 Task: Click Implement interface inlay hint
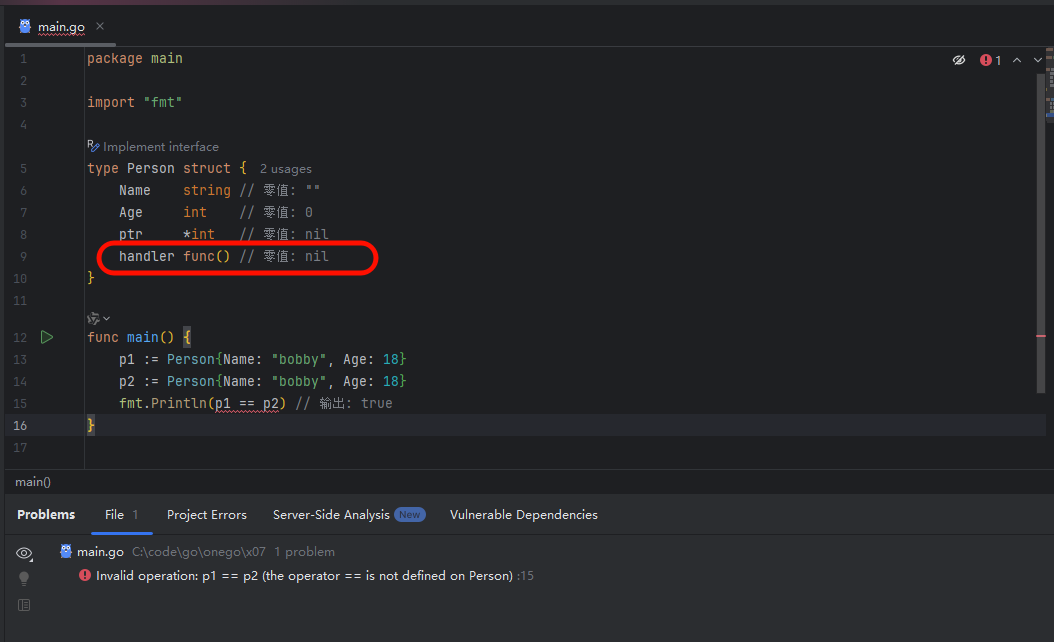161,147
